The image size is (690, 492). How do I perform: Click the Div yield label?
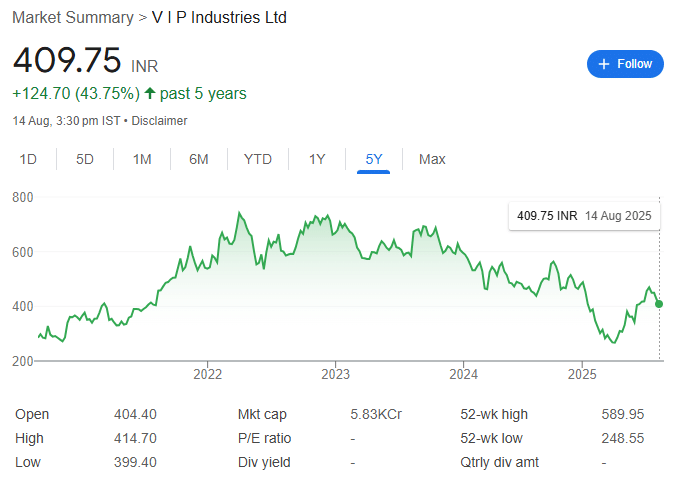pyautogui.click(x=264, y=463)
